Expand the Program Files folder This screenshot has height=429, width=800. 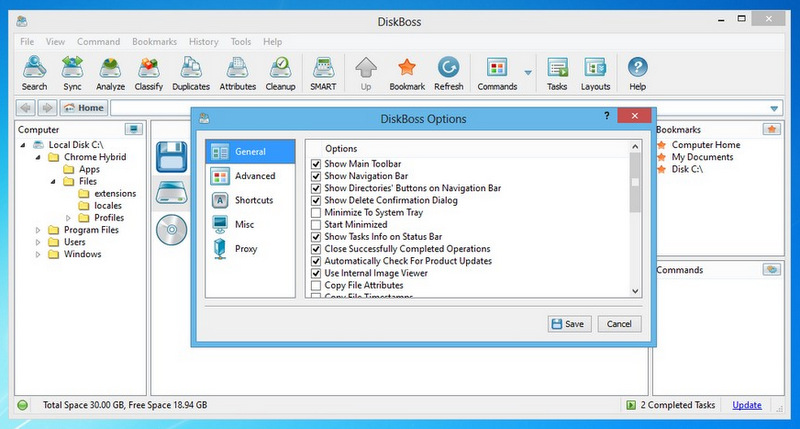[38, 230]
